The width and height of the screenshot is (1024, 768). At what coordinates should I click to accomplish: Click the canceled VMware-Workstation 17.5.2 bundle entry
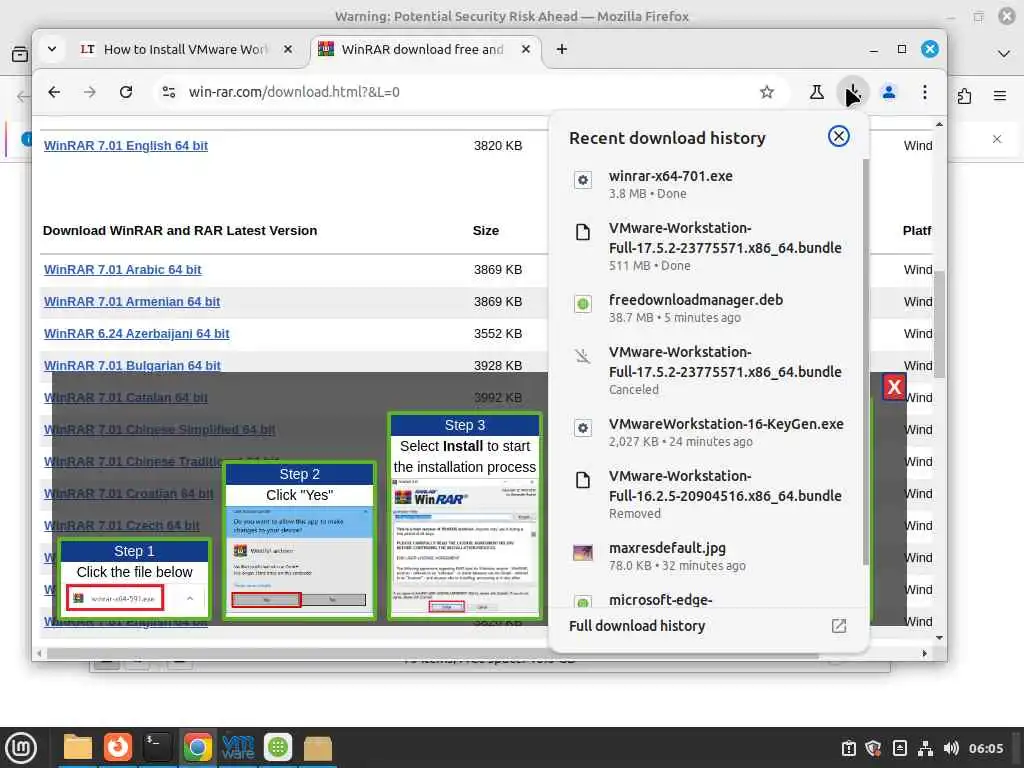coord(709,370)
